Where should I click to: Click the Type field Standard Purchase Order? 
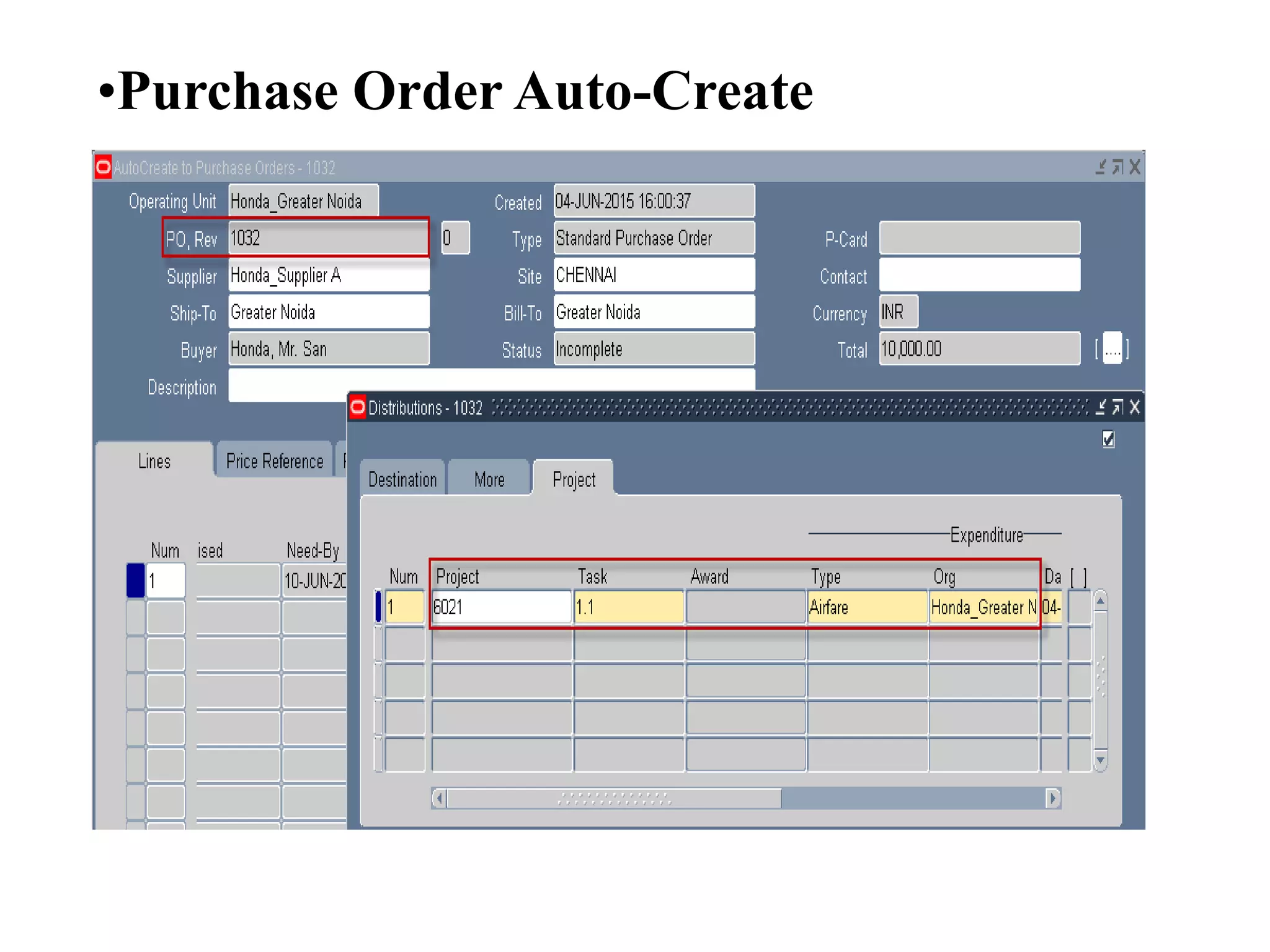coord(654,238)
